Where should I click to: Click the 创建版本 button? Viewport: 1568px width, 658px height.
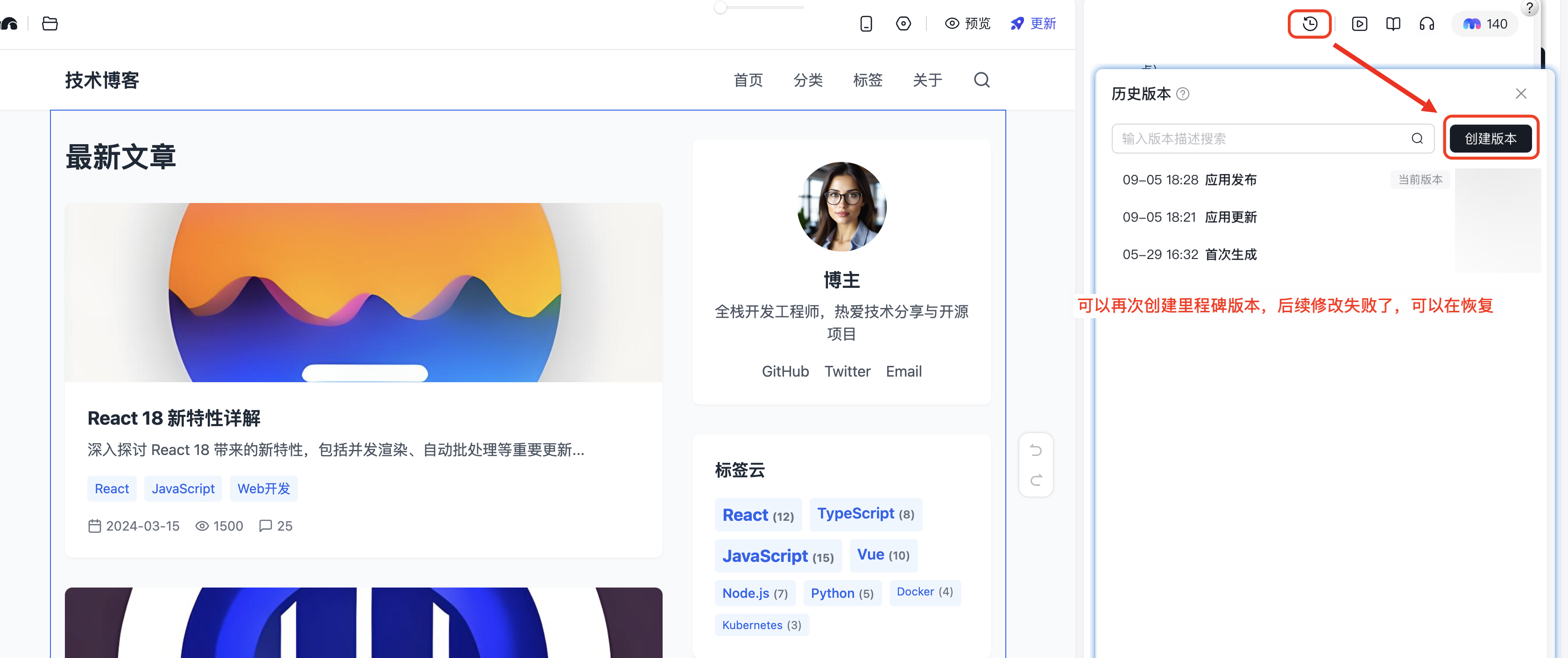(1490, 139)
